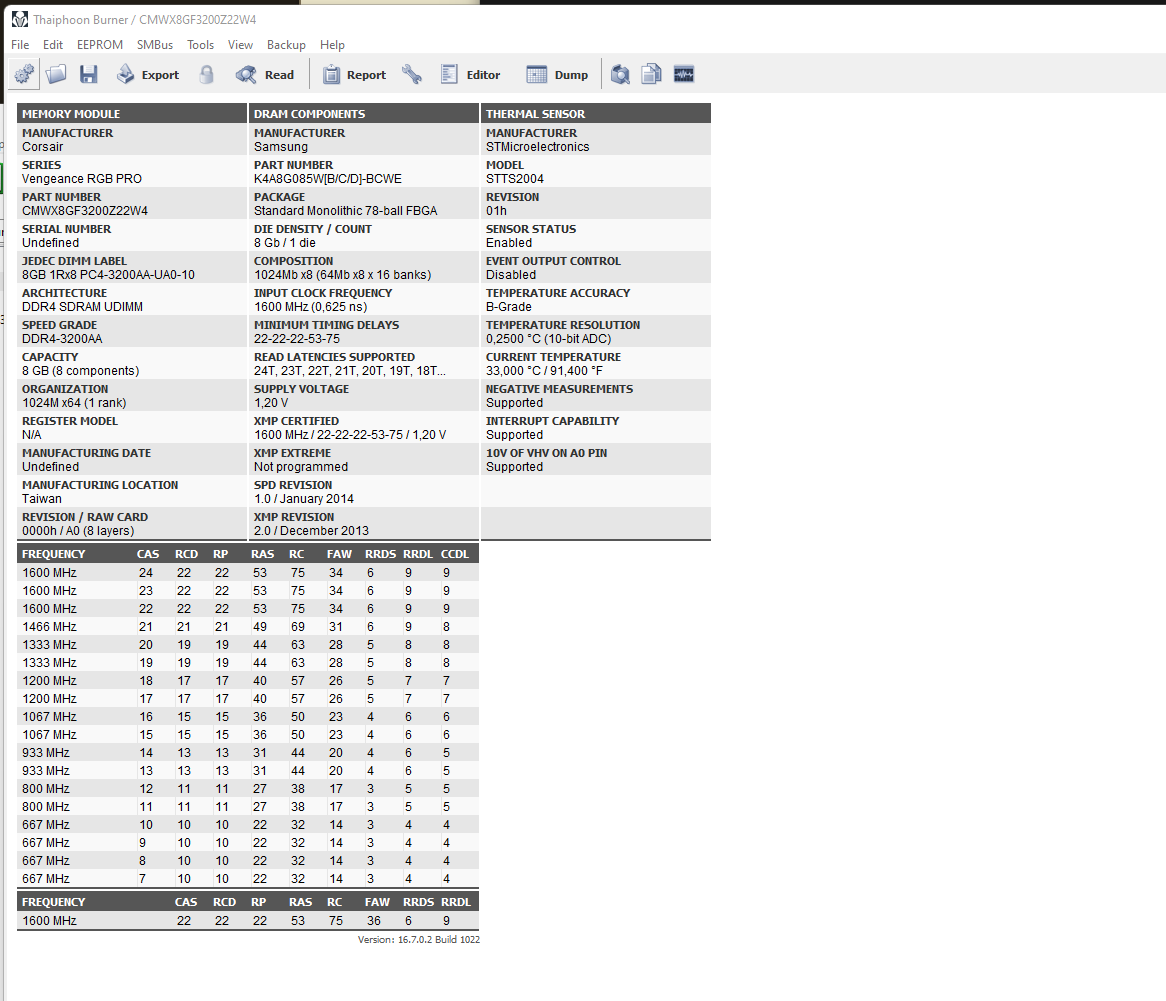Click XMP Certified timing value
The width and height of the screenshot is (1166, 1001).
click(350, 434)
